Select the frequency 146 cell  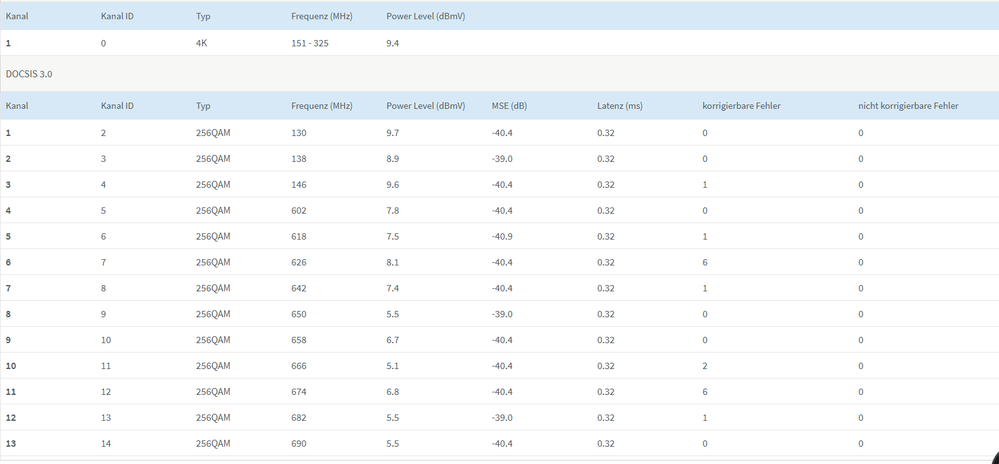click(x=299, y=185)
